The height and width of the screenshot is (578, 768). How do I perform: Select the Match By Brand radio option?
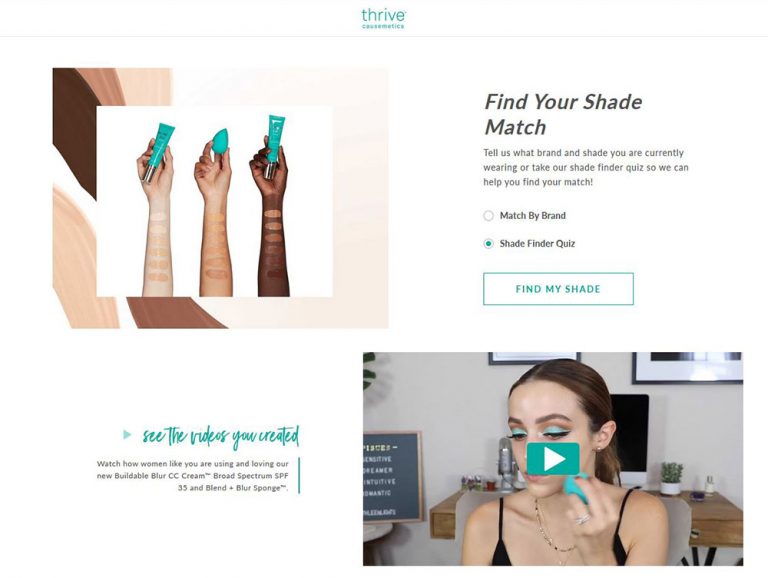[x=488, y=216]
